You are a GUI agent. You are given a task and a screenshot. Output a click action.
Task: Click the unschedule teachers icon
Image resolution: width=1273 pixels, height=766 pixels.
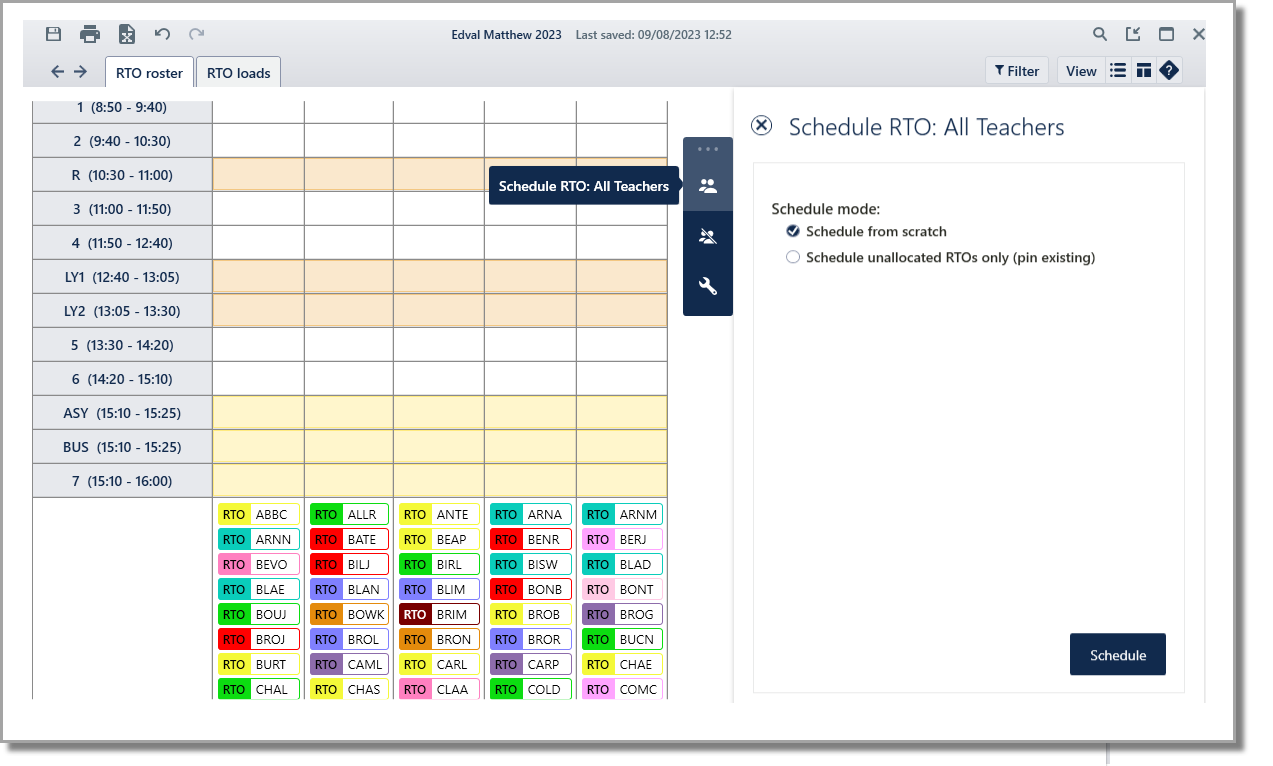[708, 237]
